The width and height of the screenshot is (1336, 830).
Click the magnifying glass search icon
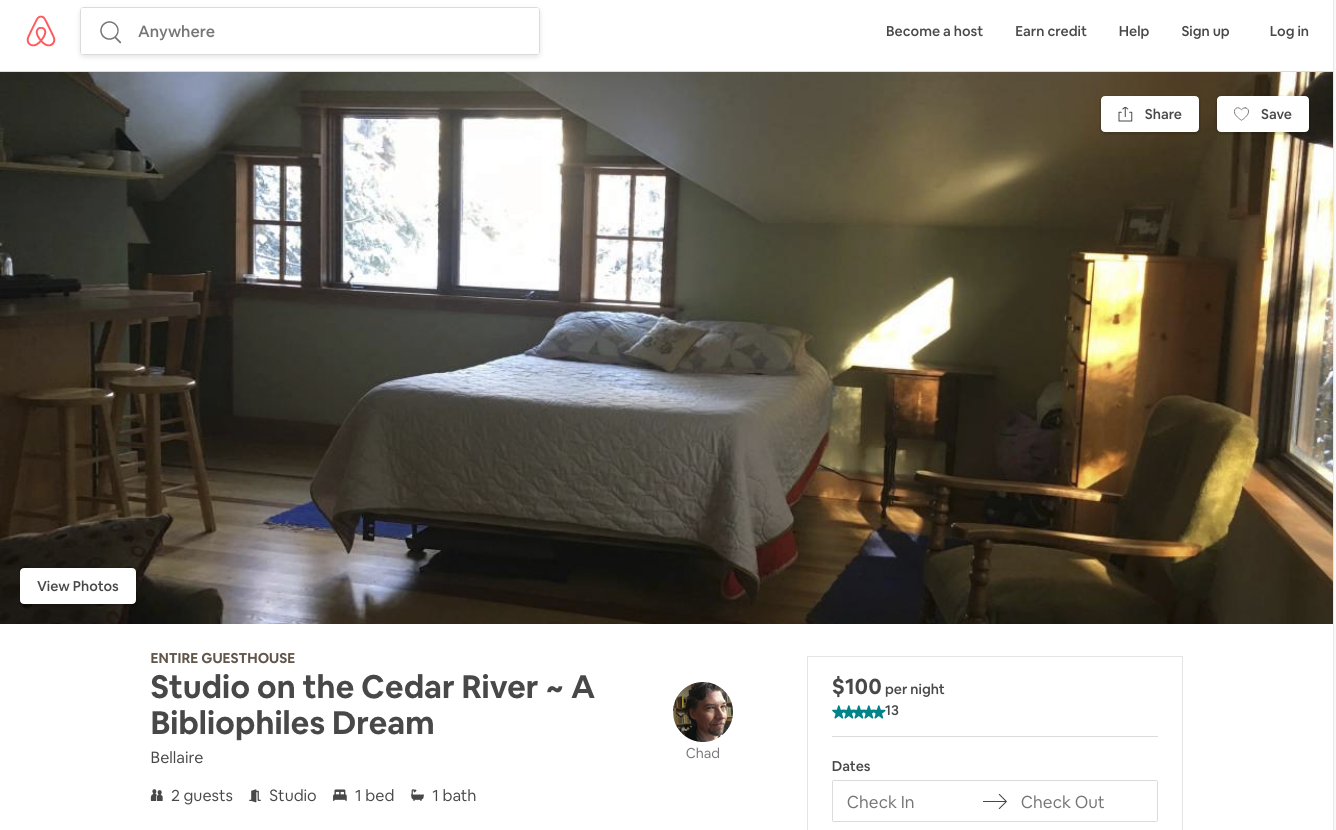(x=110, y=32)
